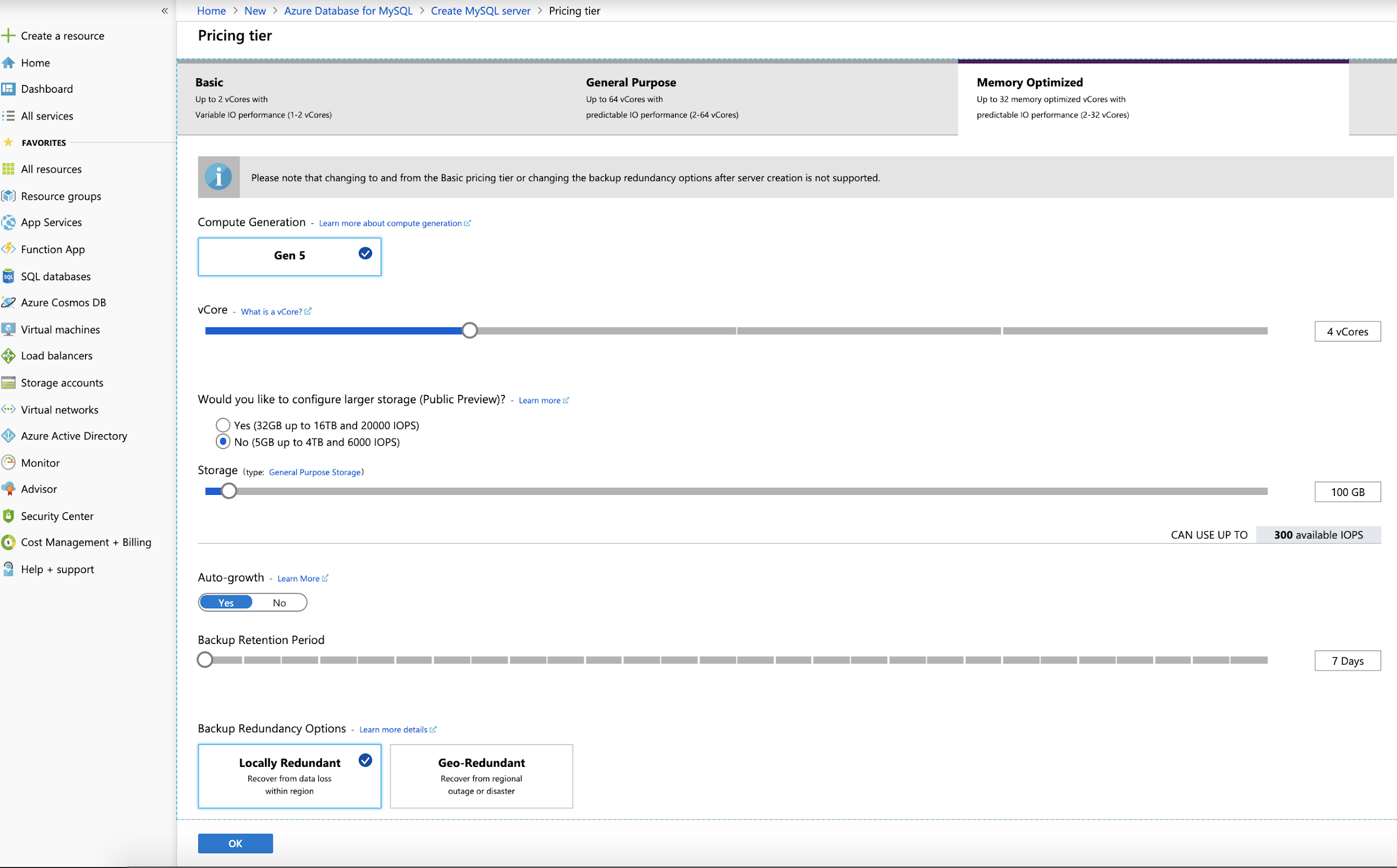Collapse the sidebar with the double chevron
1397x868 pixels.
click(164, 11)
